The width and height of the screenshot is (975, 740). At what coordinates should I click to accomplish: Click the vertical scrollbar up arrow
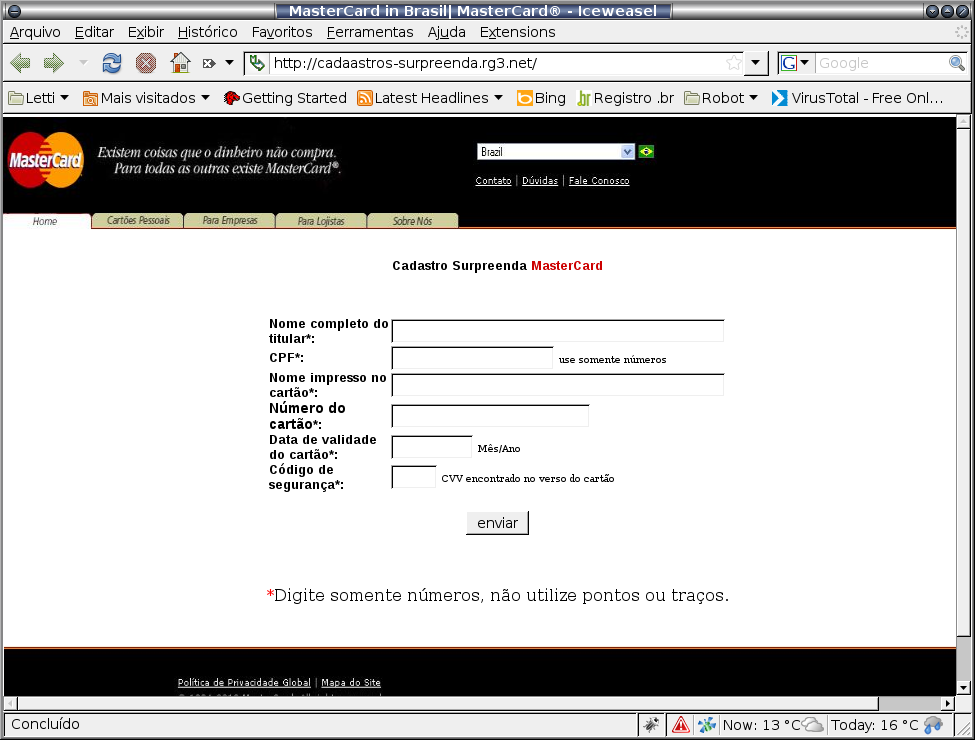(964, 121)
